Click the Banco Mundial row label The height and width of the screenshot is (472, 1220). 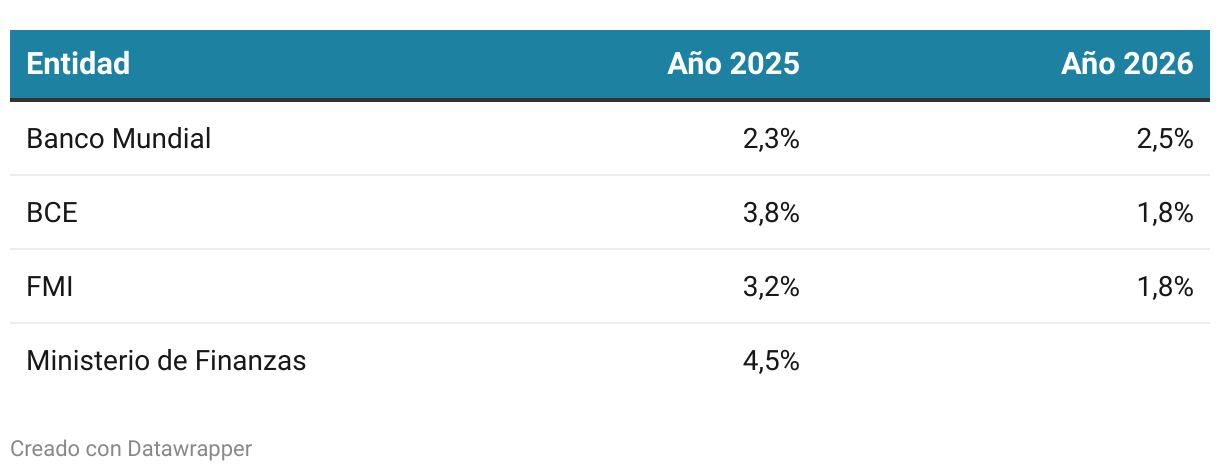coord(118,139)
